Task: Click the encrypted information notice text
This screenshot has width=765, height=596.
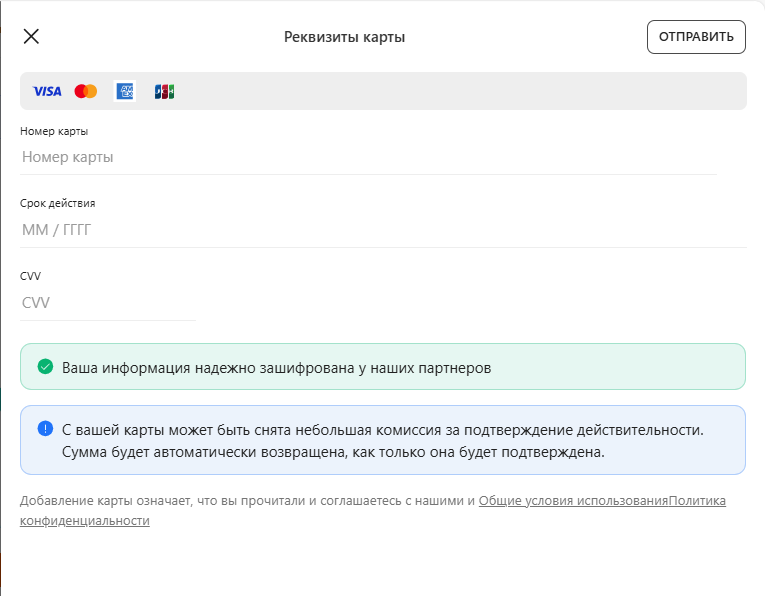Action: point(276,367)
